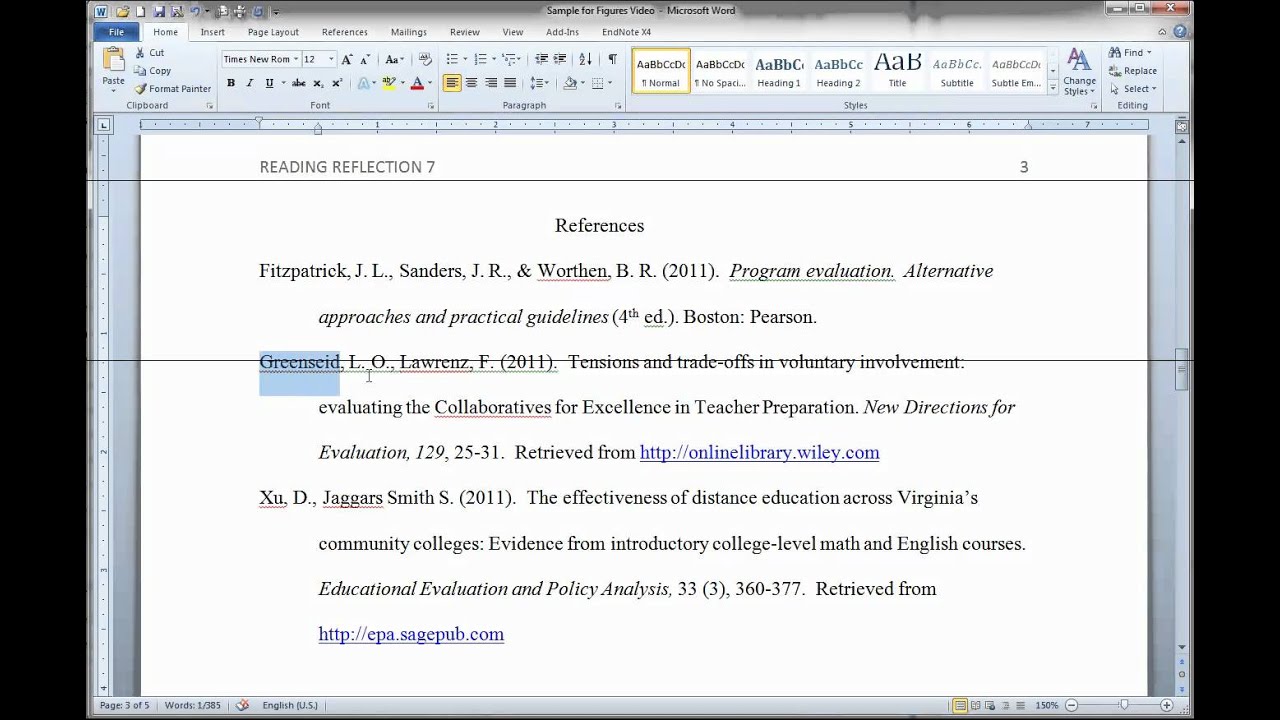Image resolution: width=1280 pixels, height=720 pixels.
Task: Switch to the Page Layout tab
Action: pyautogui.click(x=273, y=32)
